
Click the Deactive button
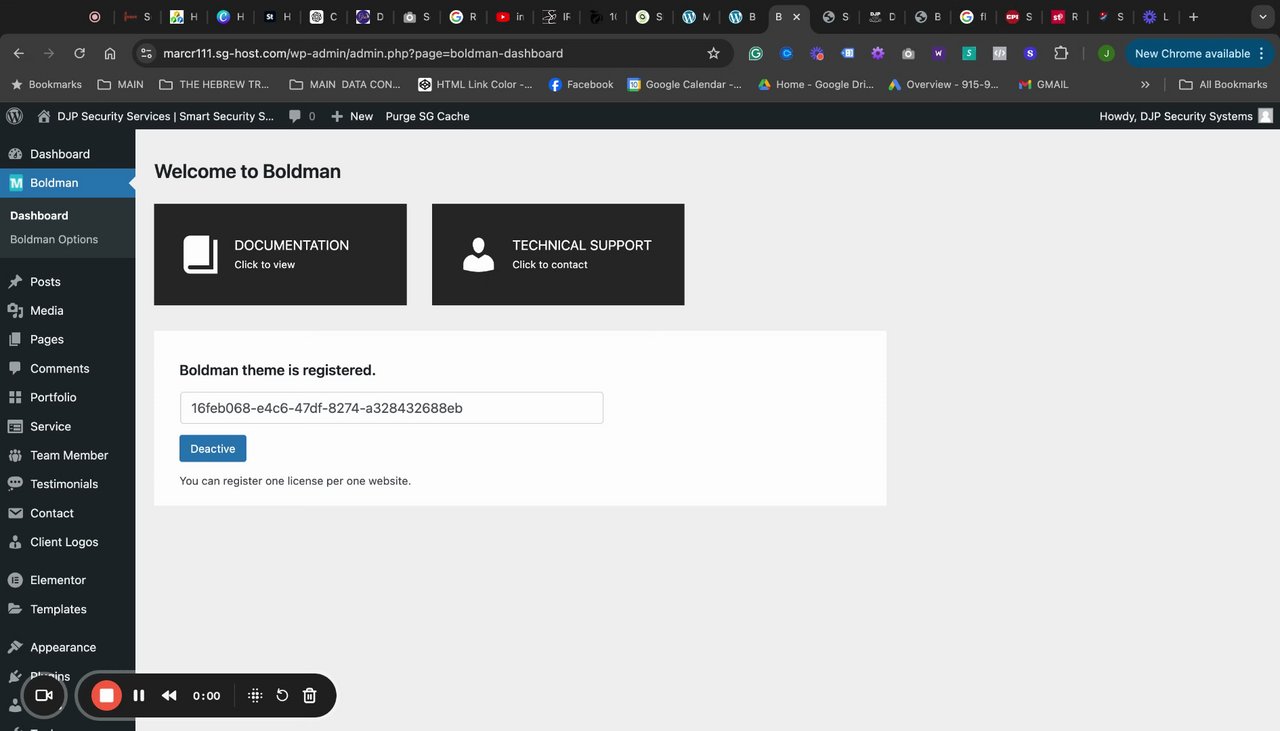213,448
